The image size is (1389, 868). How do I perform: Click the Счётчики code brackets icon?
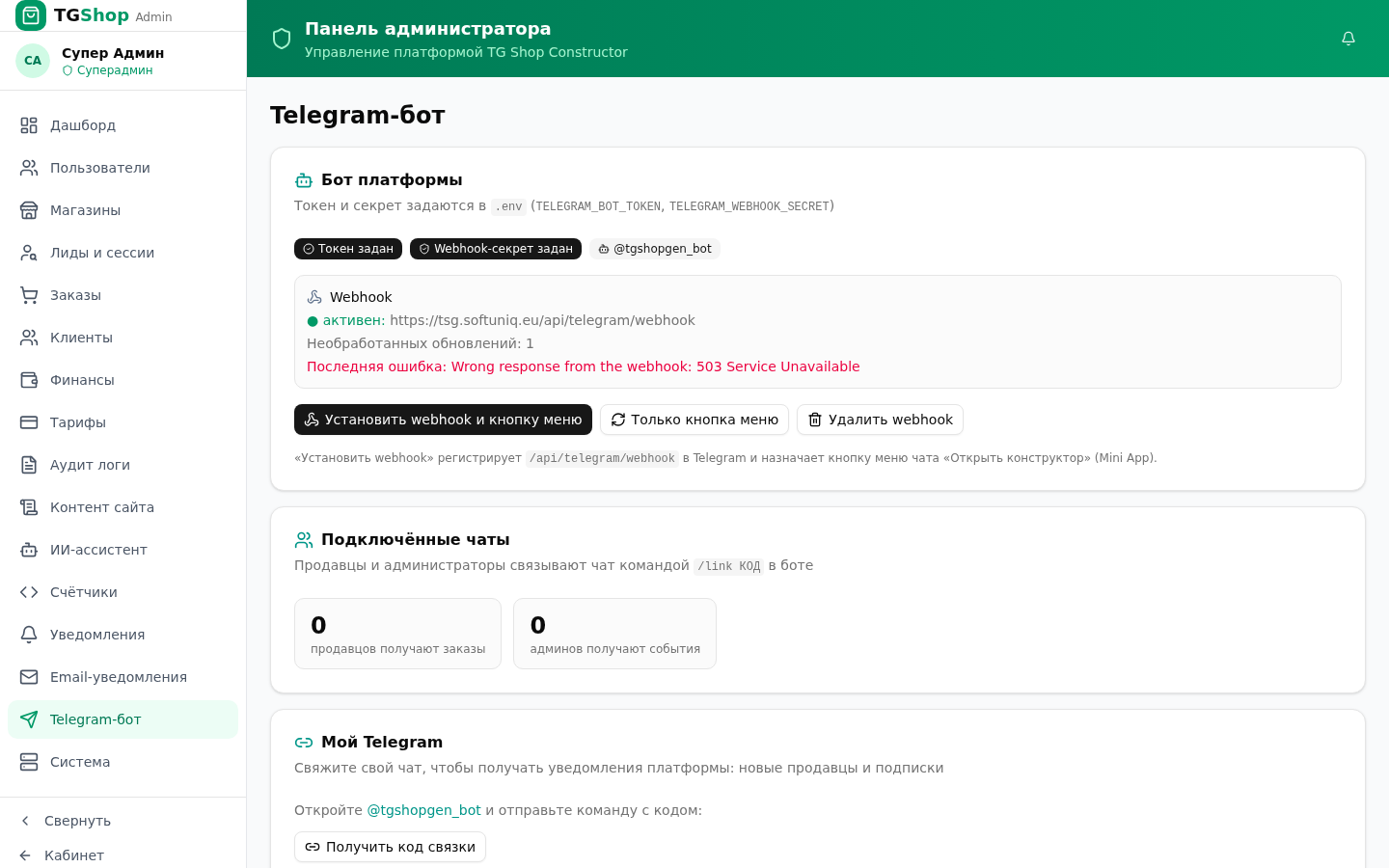(x=29, y=592)
